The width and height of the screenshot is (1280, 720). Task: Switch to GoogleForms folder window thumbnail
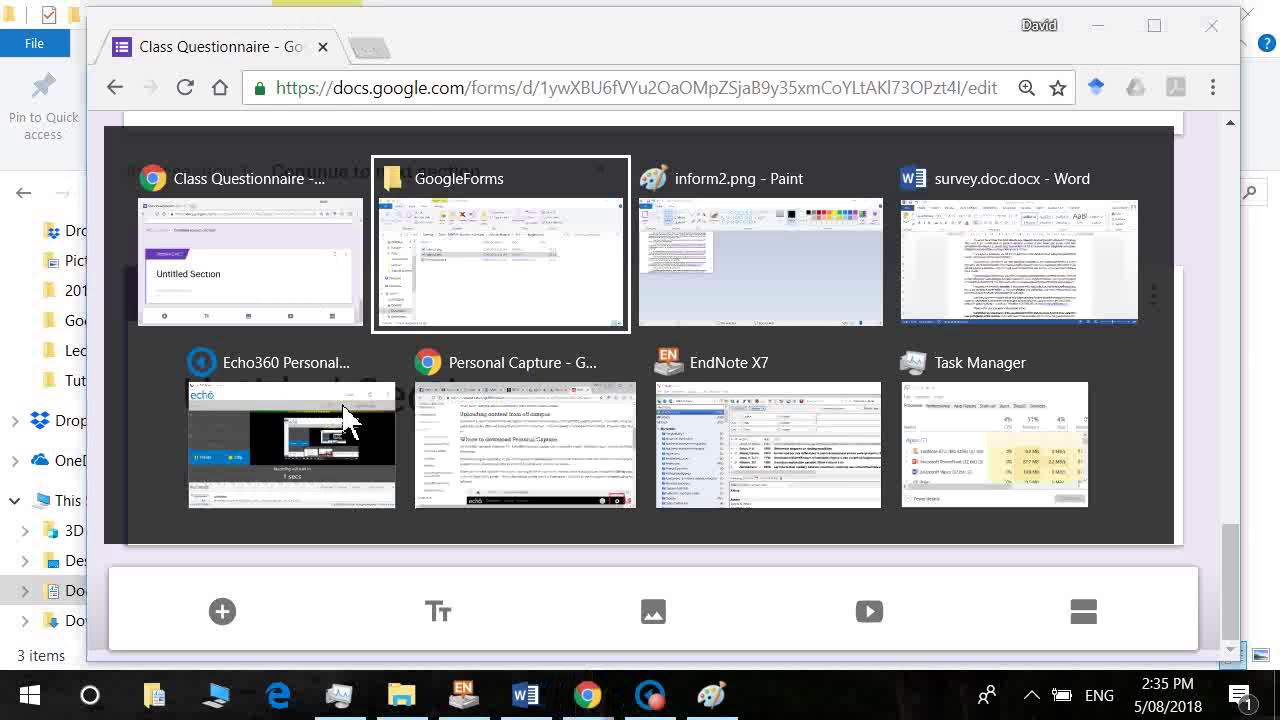(501, 243)
